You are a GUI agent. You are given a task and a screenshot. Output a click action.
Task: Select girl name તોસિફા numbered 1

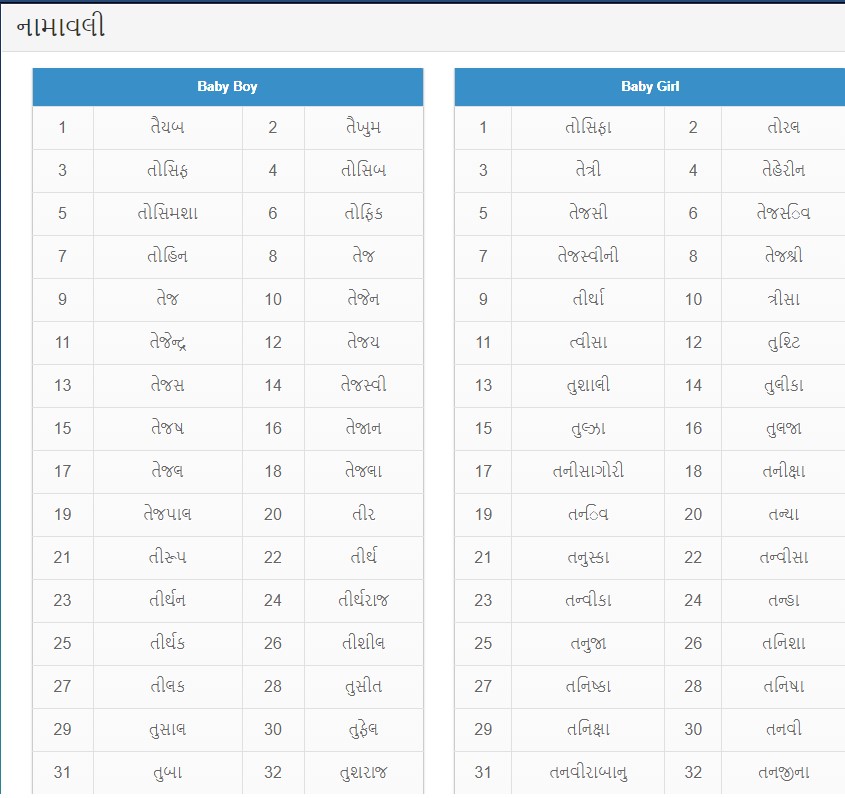(x=588, y=127)
